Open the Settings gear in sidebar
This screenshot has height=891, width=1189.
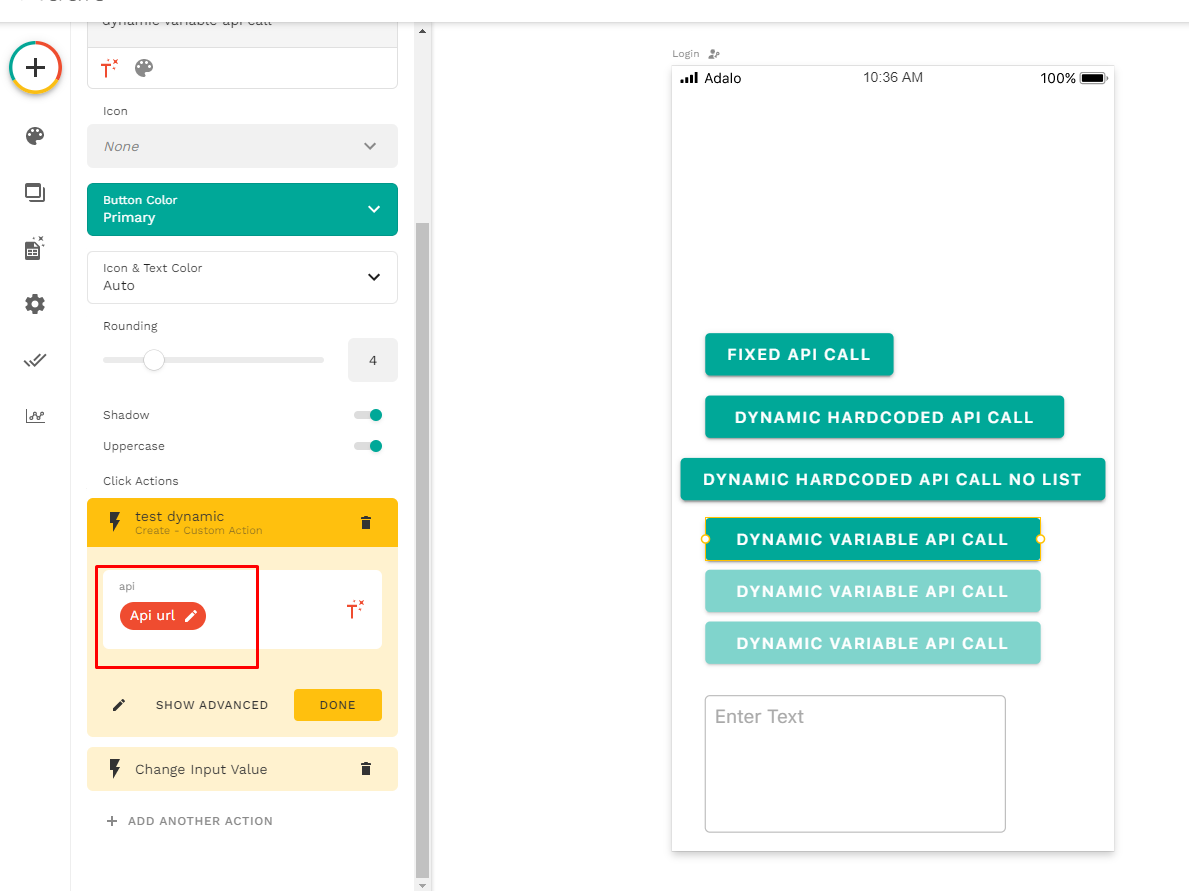(35, 304)
